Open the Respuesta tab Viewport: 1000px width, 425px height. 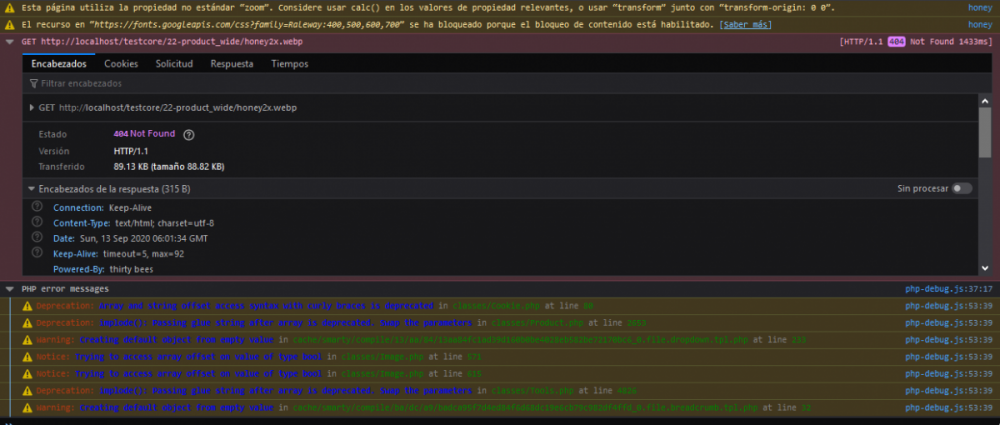click(231, 64)
